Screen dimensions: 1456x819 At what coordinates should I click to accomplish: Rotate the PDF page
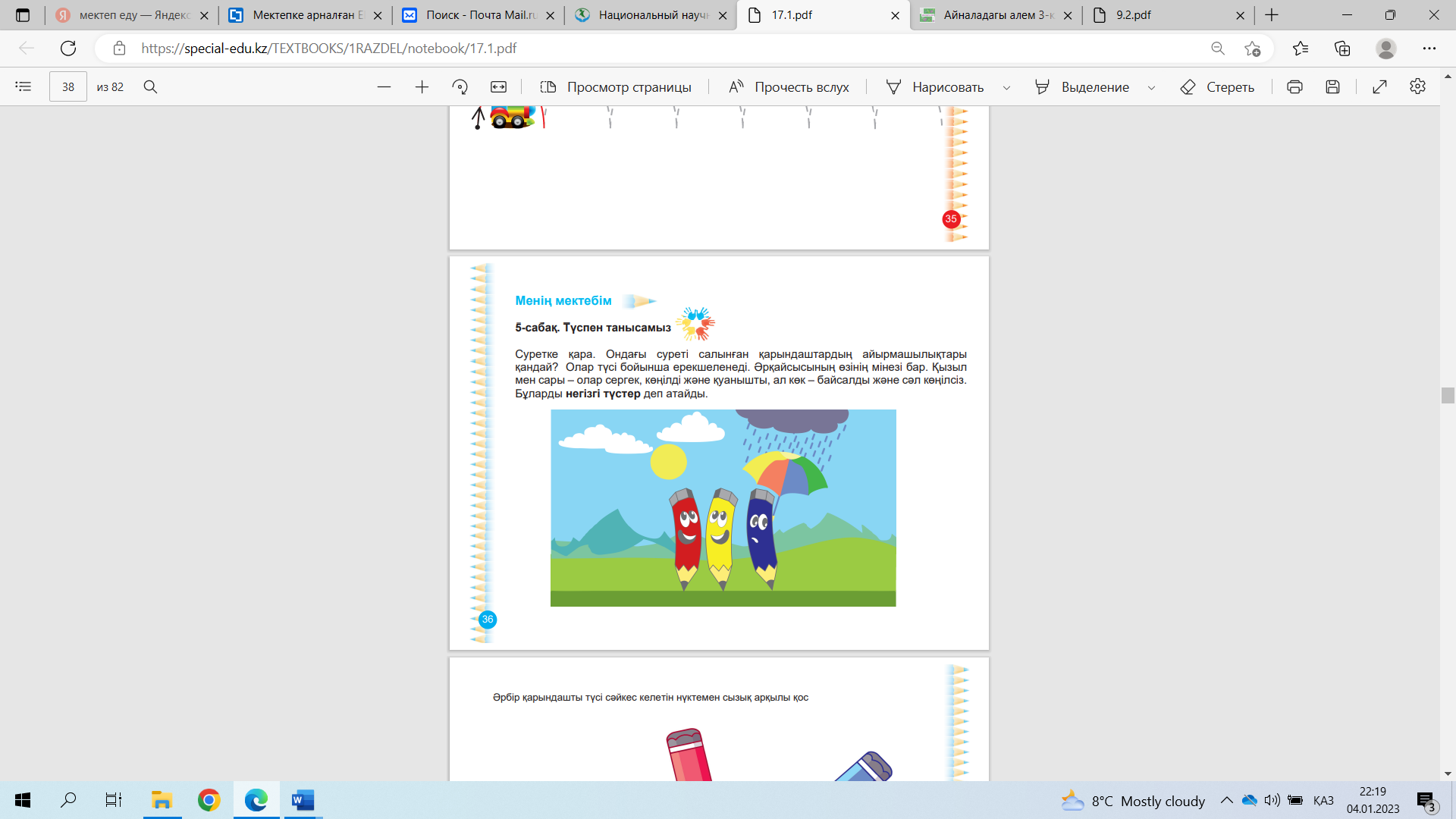(x=460, y=86)
